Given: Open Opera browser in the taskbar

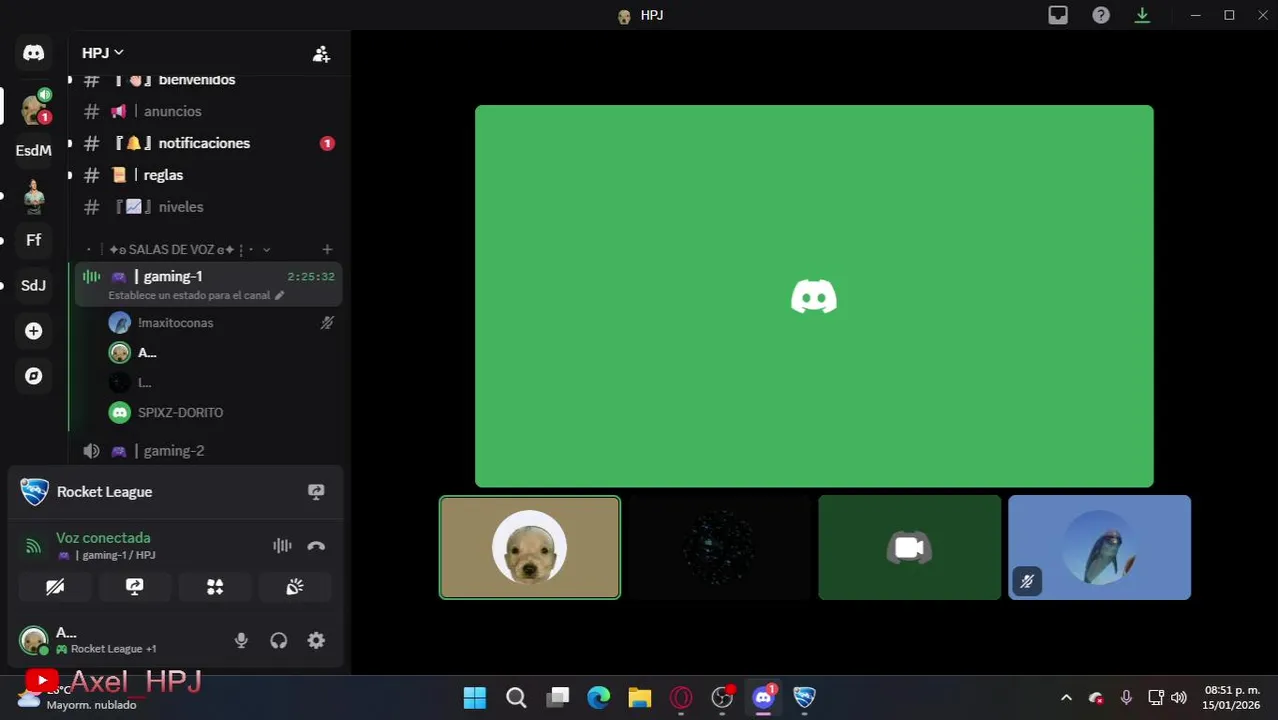Looking at the screenshot, I should tap(681, 697).
